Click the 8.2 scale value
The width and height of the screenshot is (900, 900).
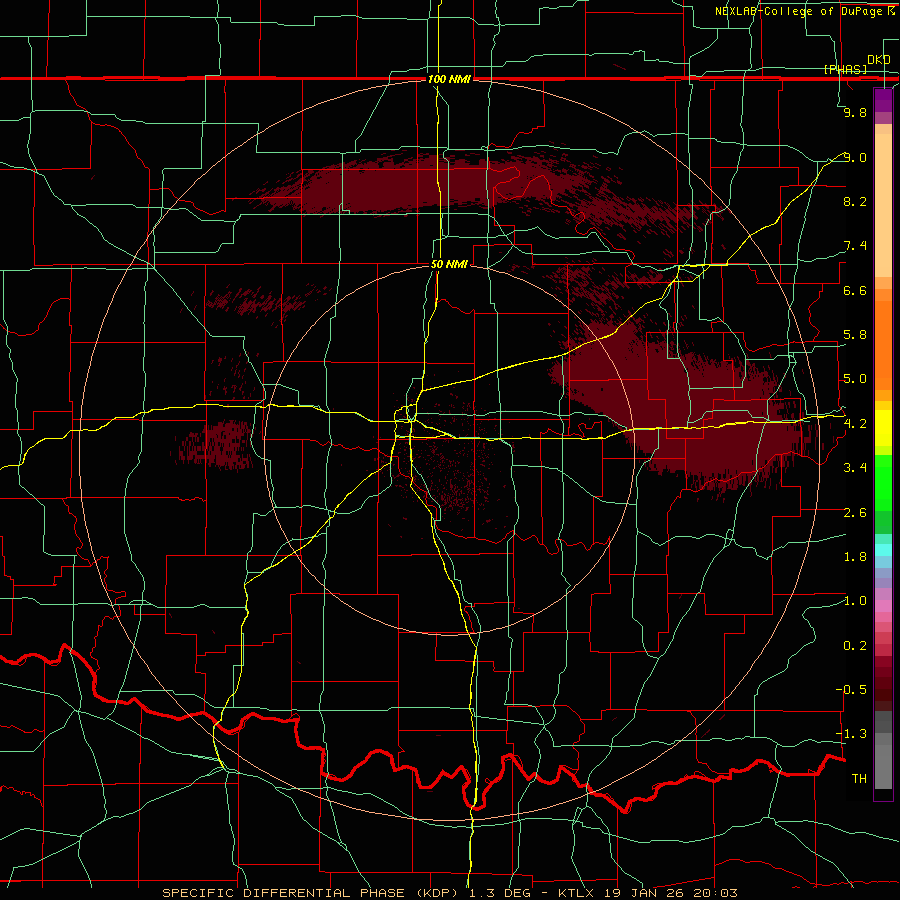(x=855, y=201)
